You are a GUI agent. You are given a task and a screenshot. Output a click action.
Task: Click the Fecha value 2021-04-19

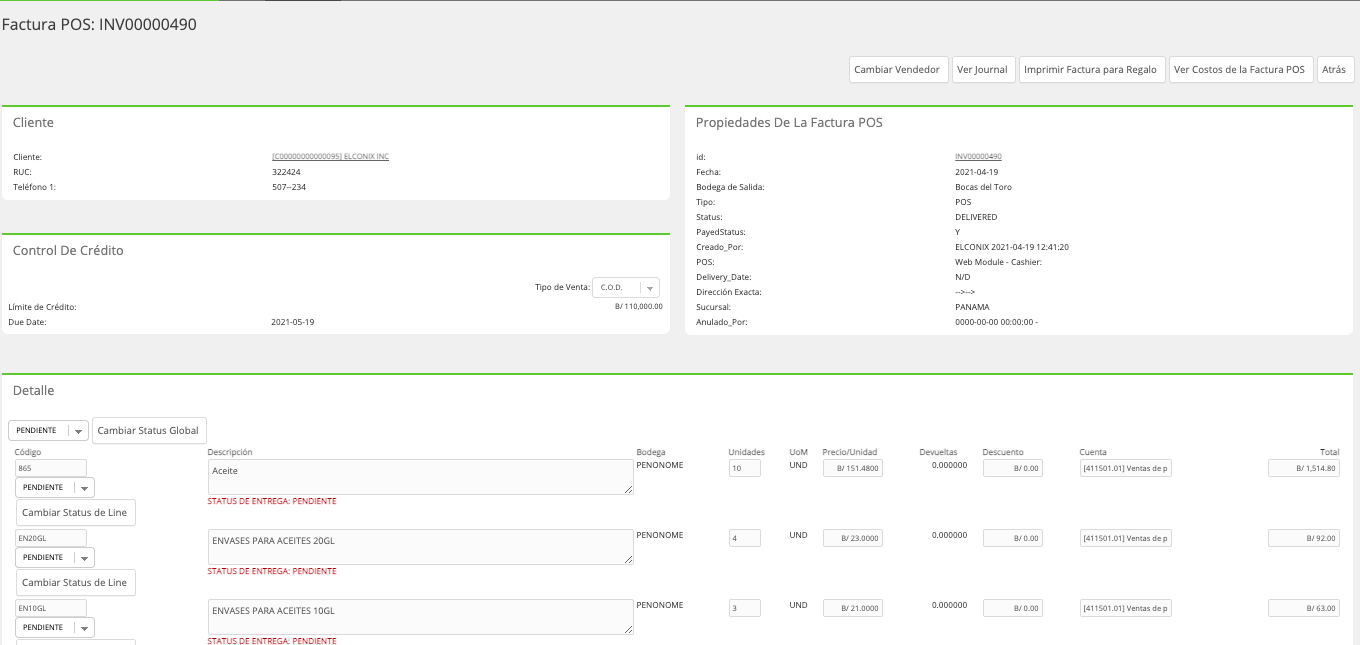pos(977,172)
